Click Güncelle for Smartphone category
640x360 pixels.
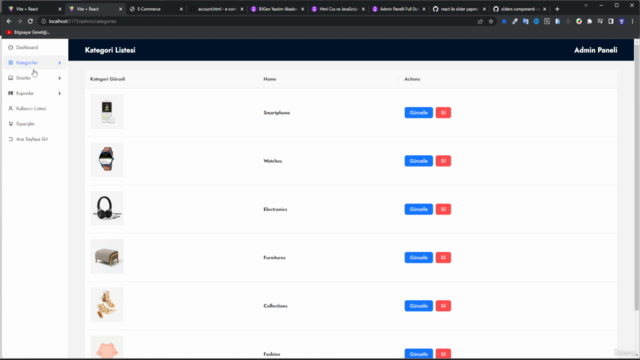coord(418,113)
